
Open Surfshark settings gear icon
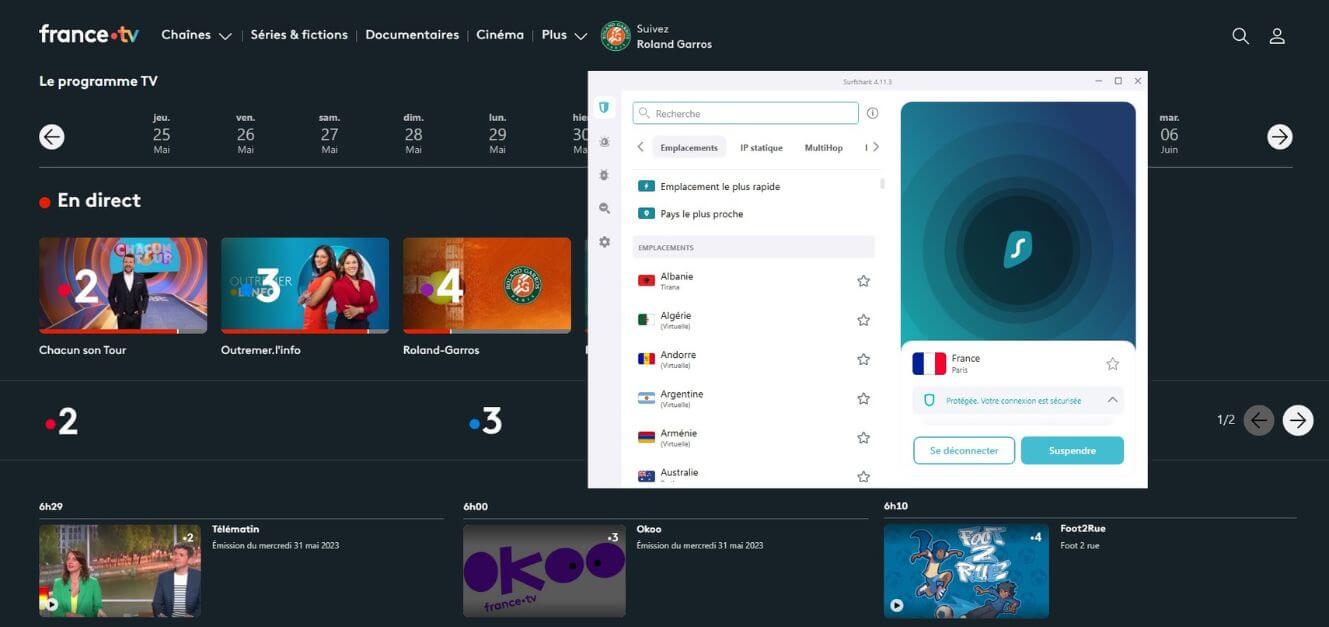point(604,242)
